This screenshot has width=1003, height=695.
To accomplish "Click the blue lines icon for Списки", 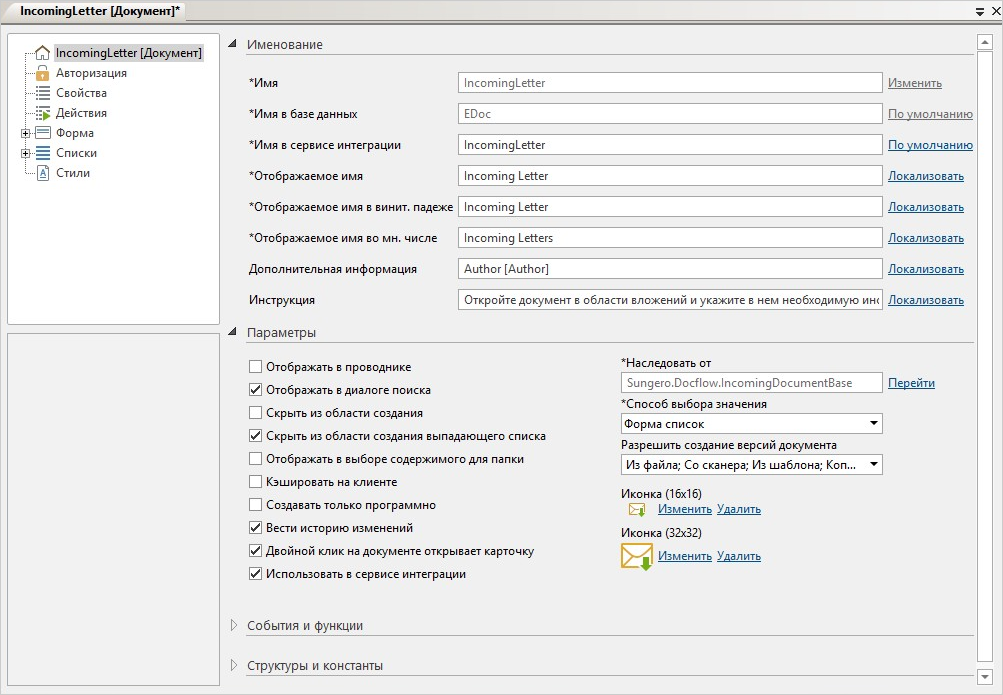I will [x=42, y=153].
